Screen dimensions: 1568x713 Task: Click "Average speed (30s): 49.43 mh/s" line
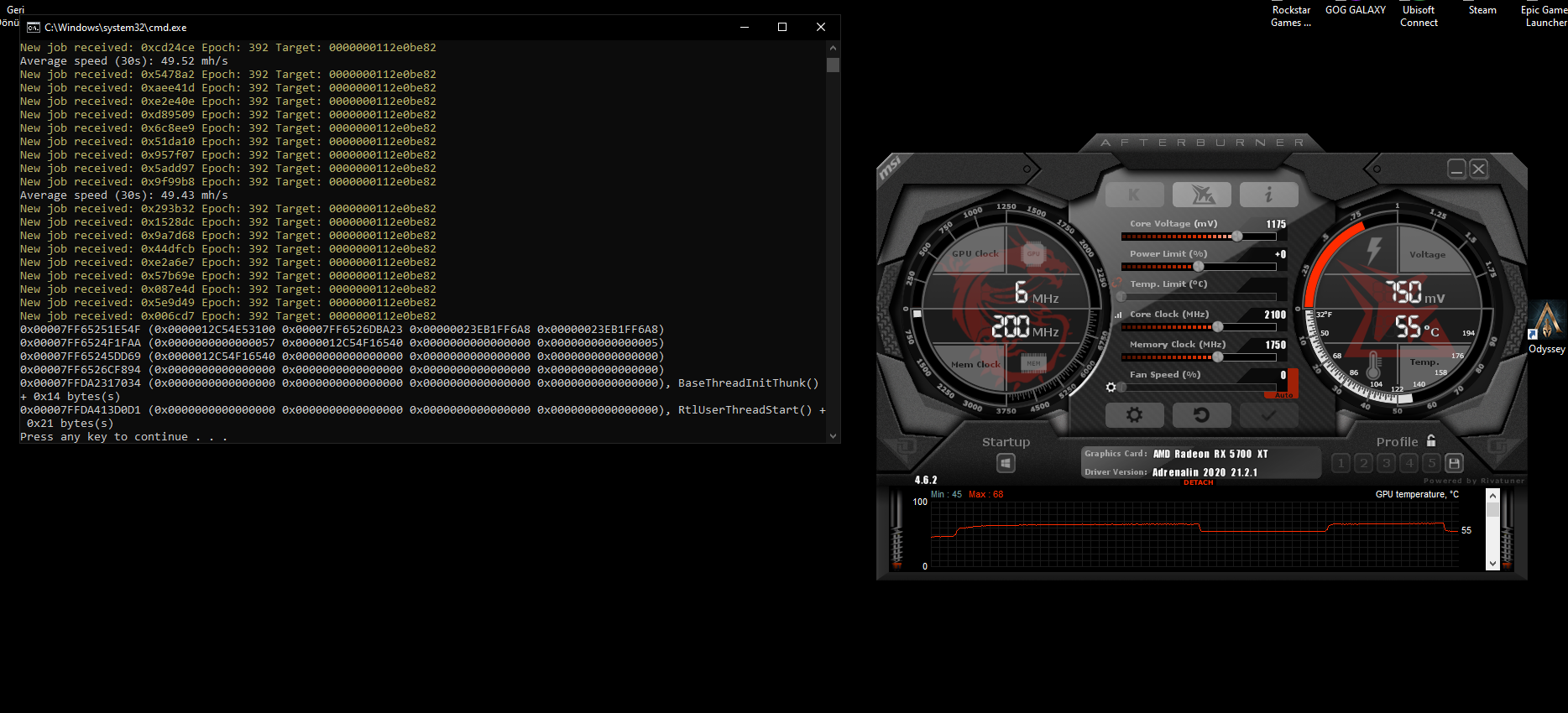(x=124, y=195)
